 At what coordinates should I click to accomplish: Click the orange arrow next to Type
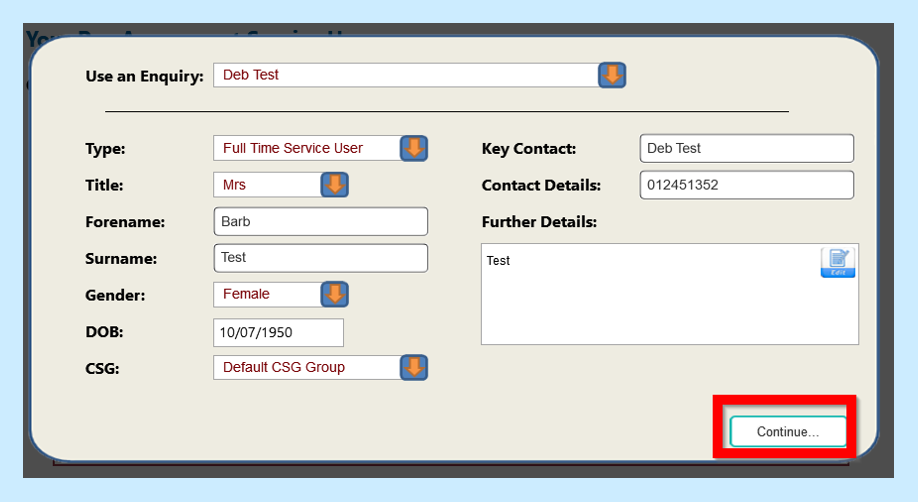414,148
